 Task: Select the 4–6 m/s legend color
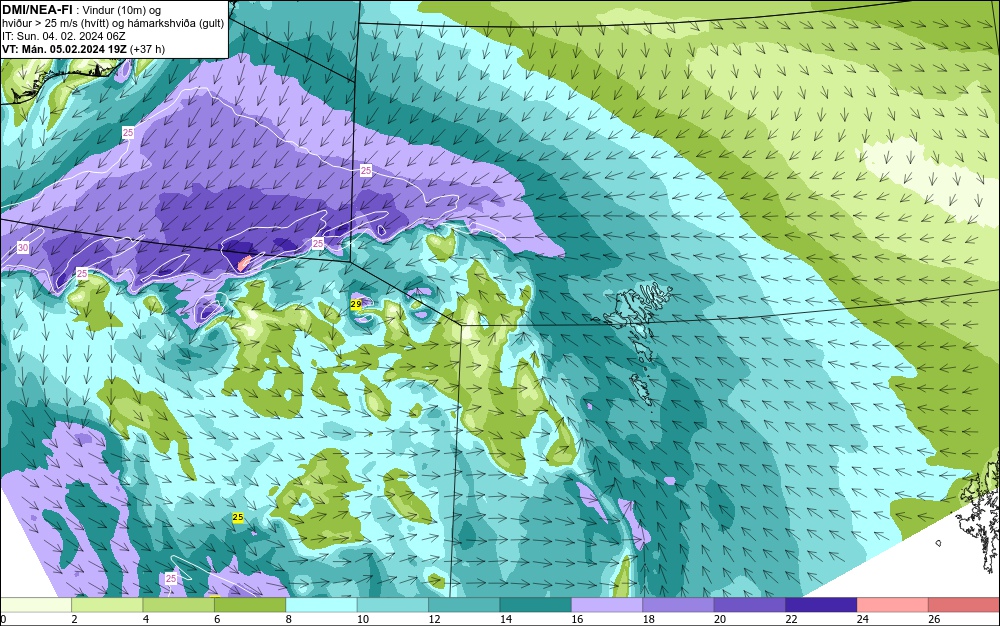click(179, 605)
